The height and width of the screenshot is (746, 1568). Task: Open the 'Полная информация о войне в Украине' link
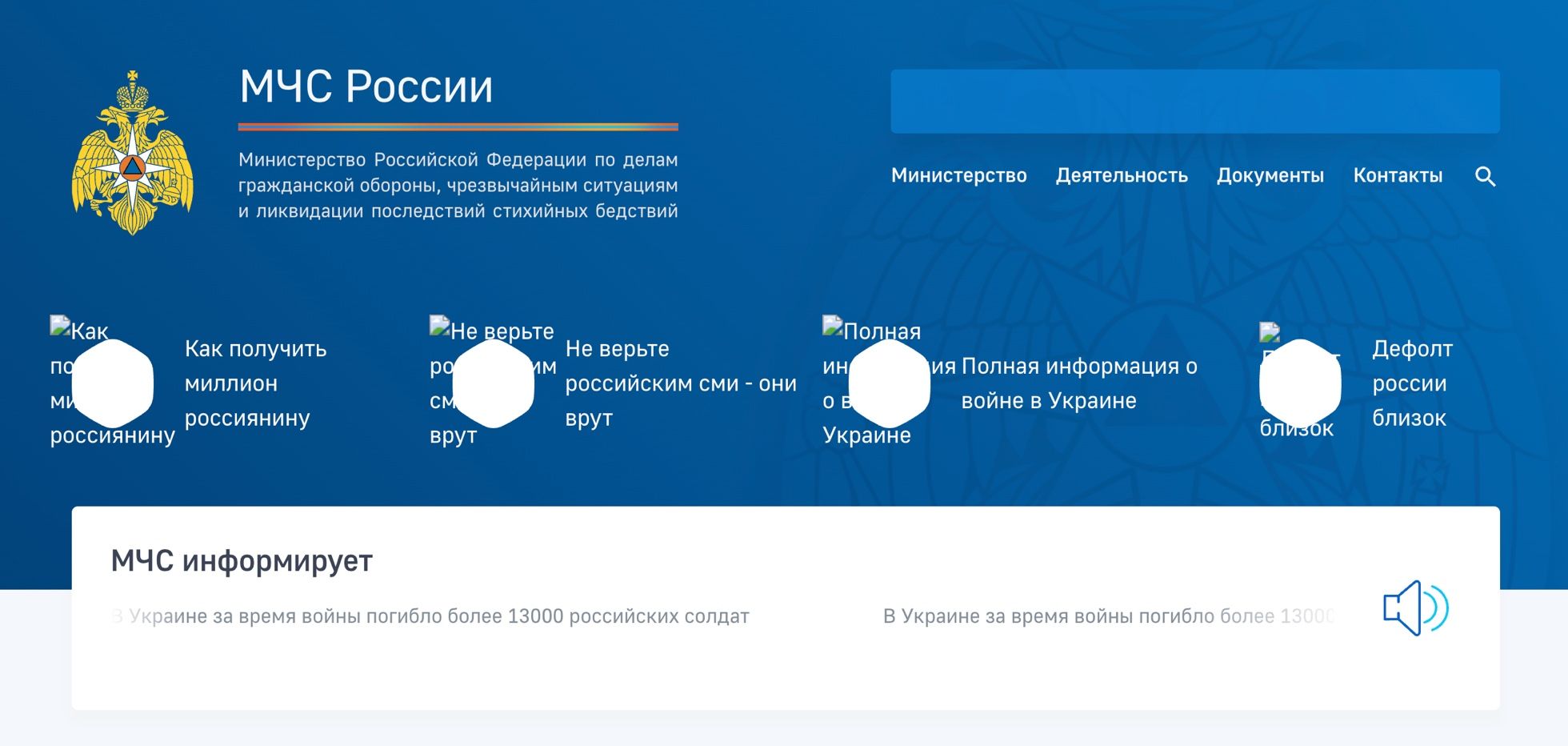pyautogui.click(x=1078, y=383)
